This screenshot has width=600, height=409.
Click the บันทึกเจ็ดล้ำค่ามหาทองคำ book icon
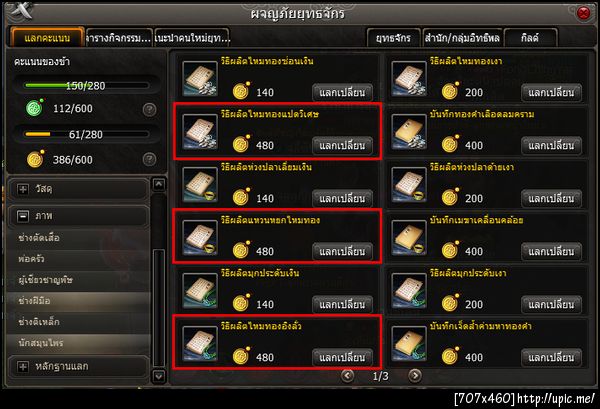tap(409, 344)
